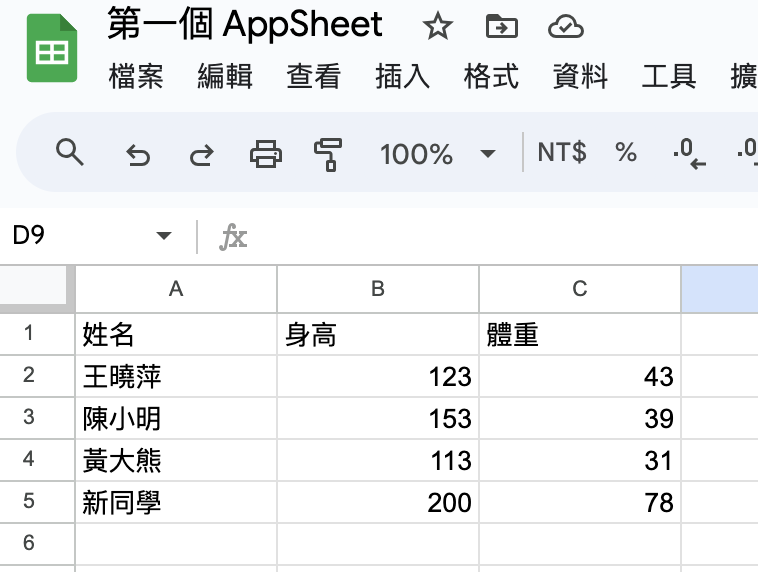Viewport: 758px width, 572px height.
Task: Open the 格式 menu
Action: pyautogui.click(x=491, y=76)
